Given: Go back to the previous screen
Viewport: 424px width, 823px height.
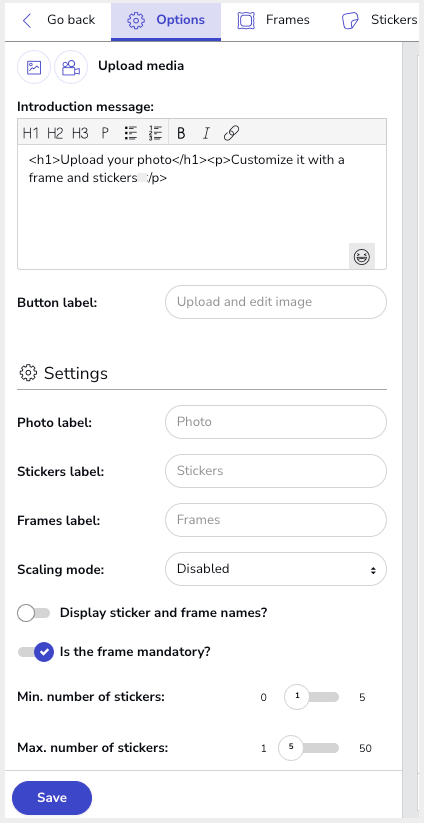Looking at the screenshot, I should tap(58, 20).
